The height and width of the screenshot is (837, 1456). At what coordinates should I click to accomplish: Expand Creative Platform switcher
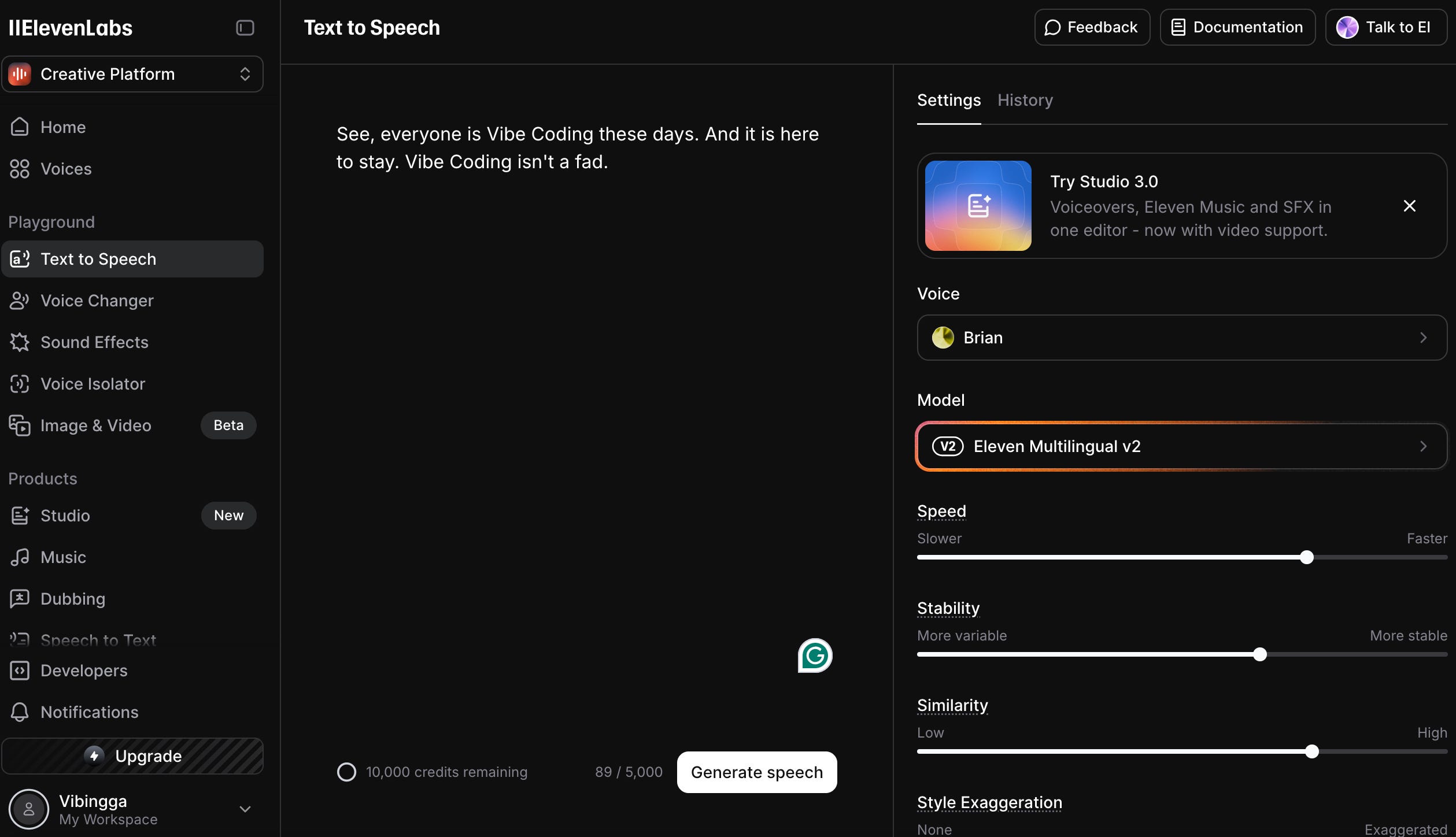pyautogui.click(x=132, y=74)
